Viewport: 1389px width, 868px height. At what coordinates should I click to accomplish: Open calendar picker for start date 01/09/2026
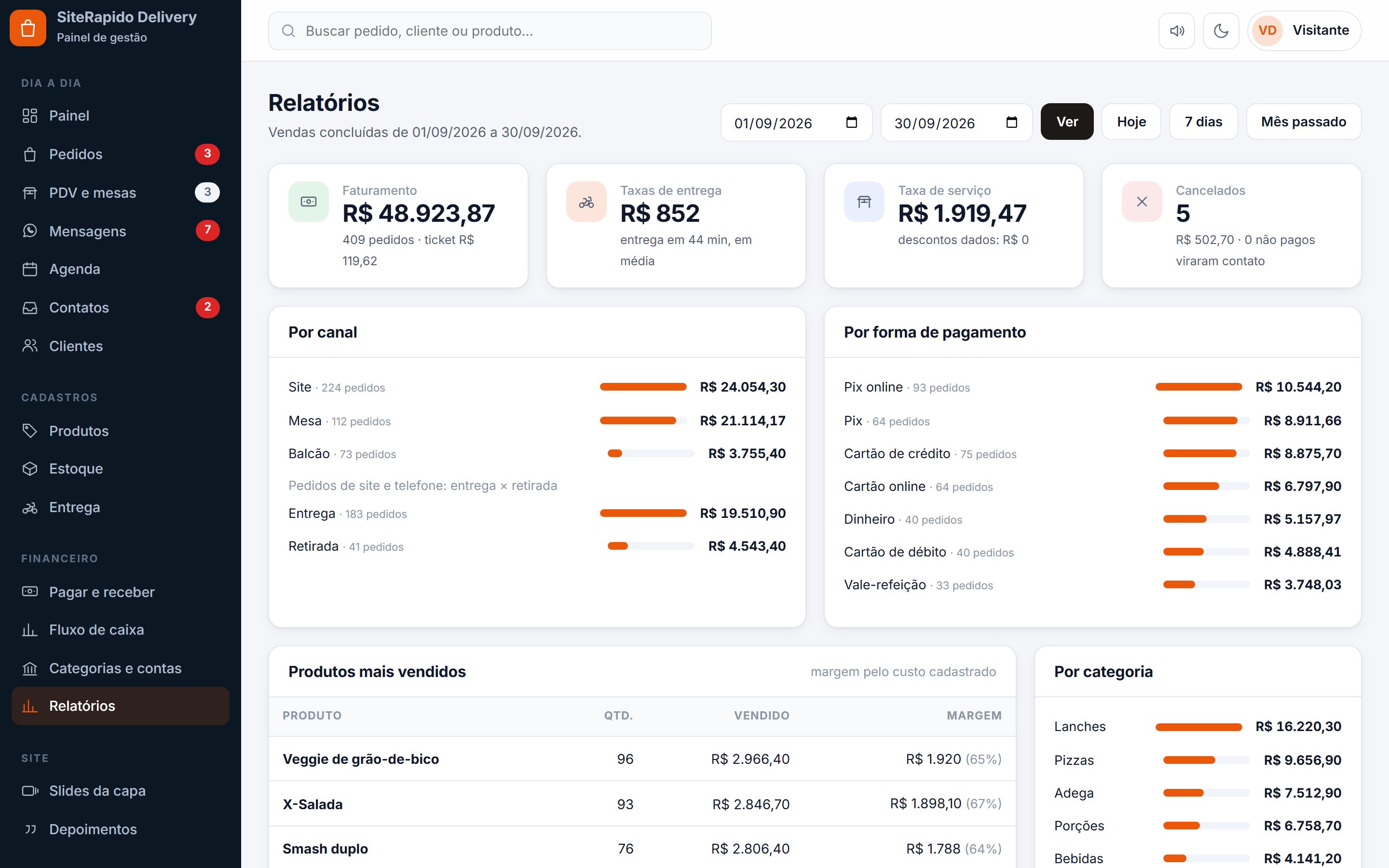851,122
